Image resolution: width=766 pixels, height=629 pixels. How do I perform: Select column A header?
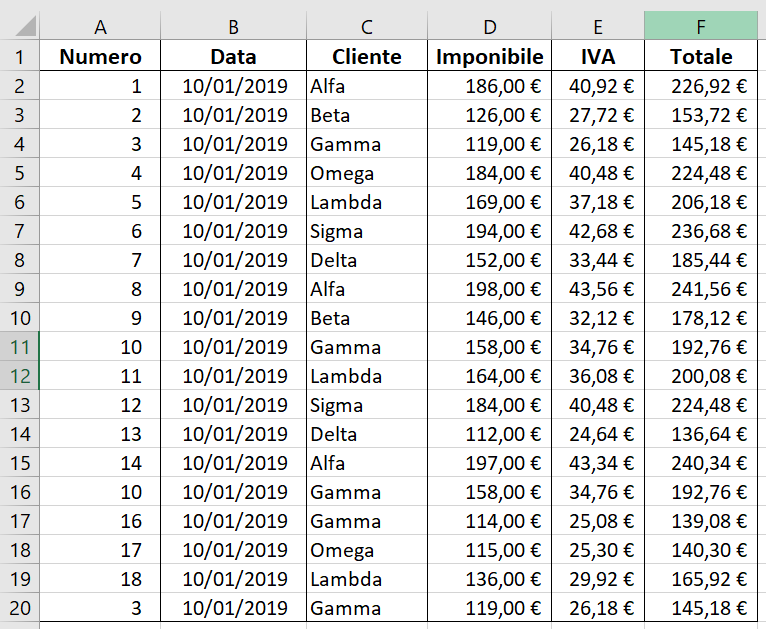pyautogui.click(x=100, y=26)
